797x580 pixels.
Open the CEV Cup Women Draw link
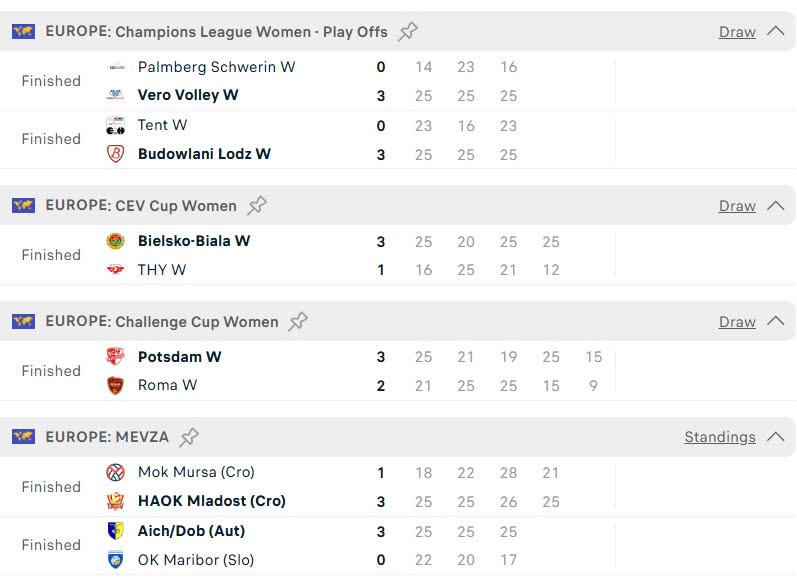coord(737,206)
